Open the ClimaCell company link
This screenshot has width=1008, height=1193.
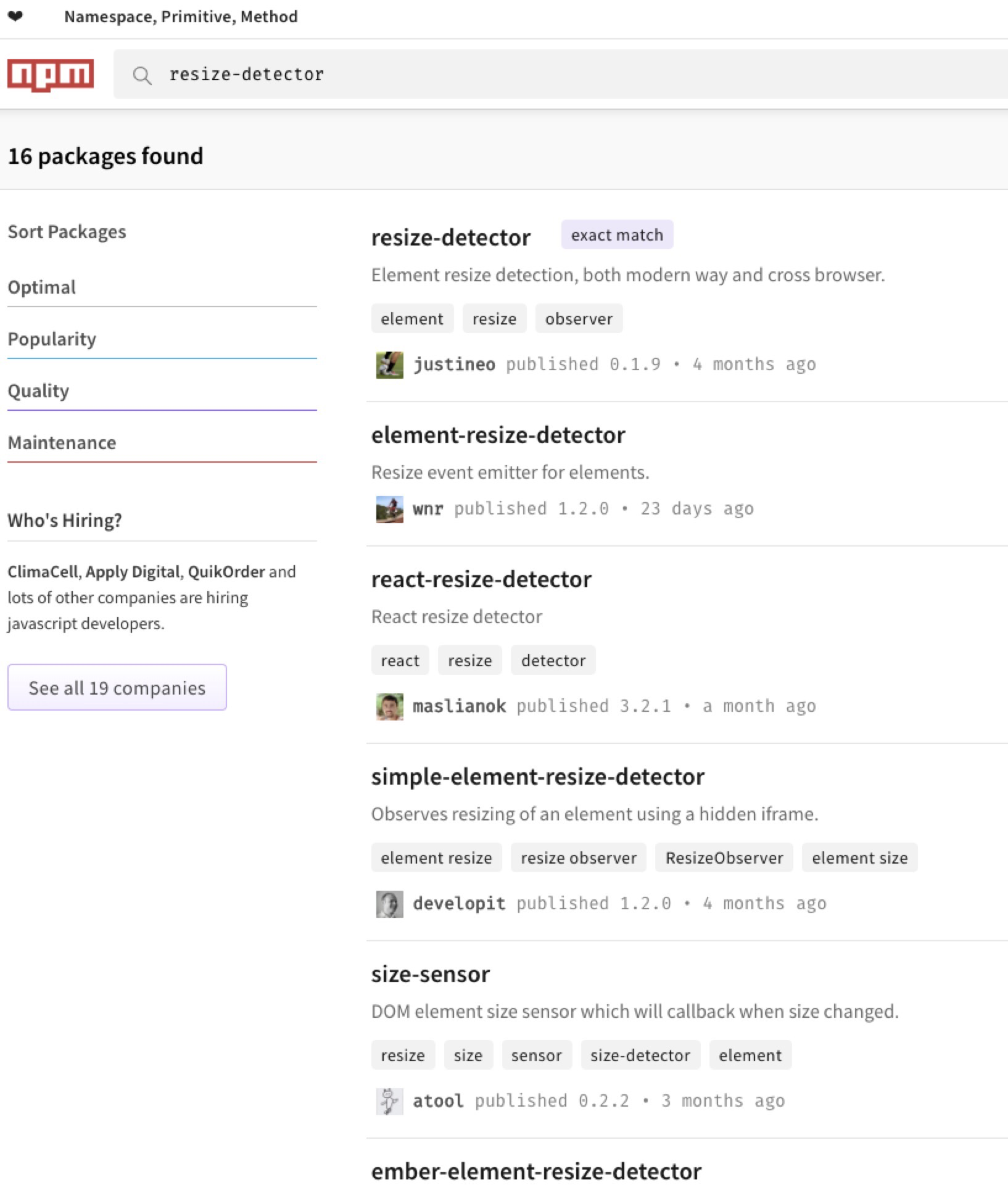(43, 572)
